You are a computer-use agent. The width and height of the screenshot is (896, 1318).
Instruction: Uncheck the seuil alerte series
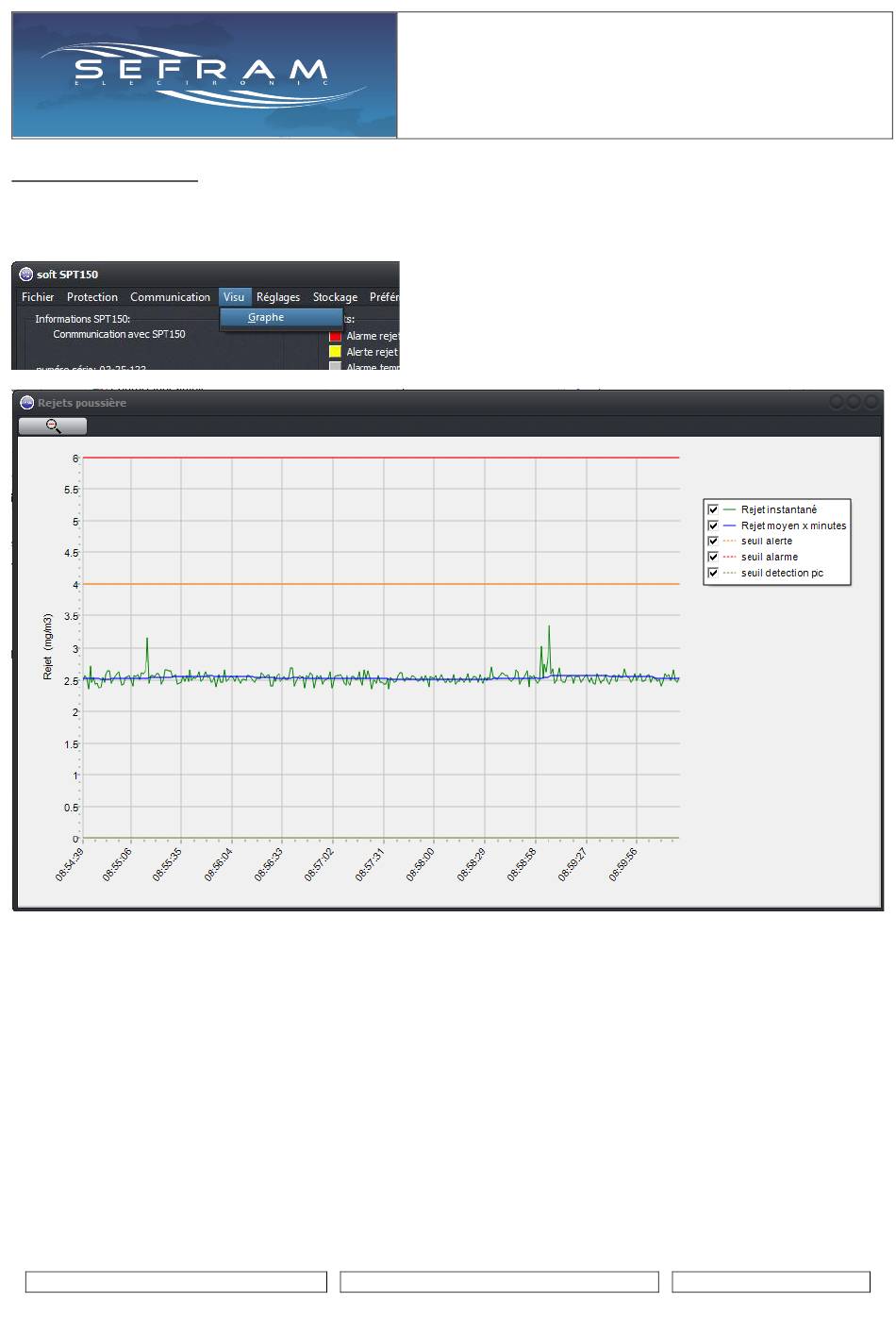[713, 542]
